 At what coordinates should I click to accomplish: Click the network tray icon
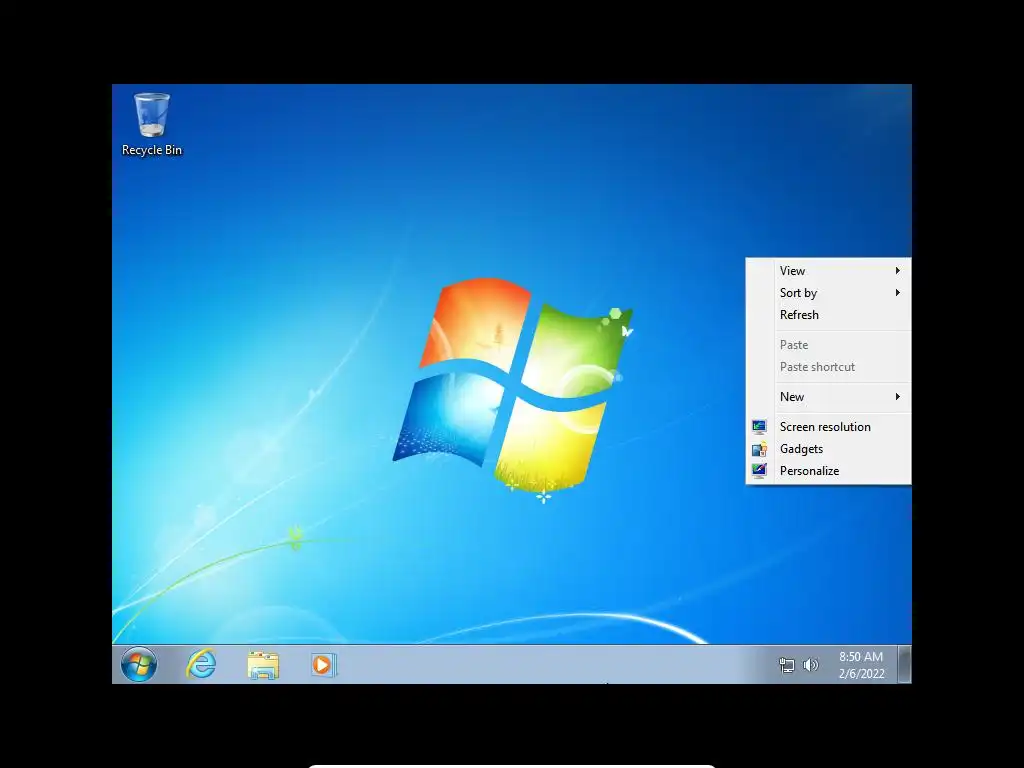point(787,665)
